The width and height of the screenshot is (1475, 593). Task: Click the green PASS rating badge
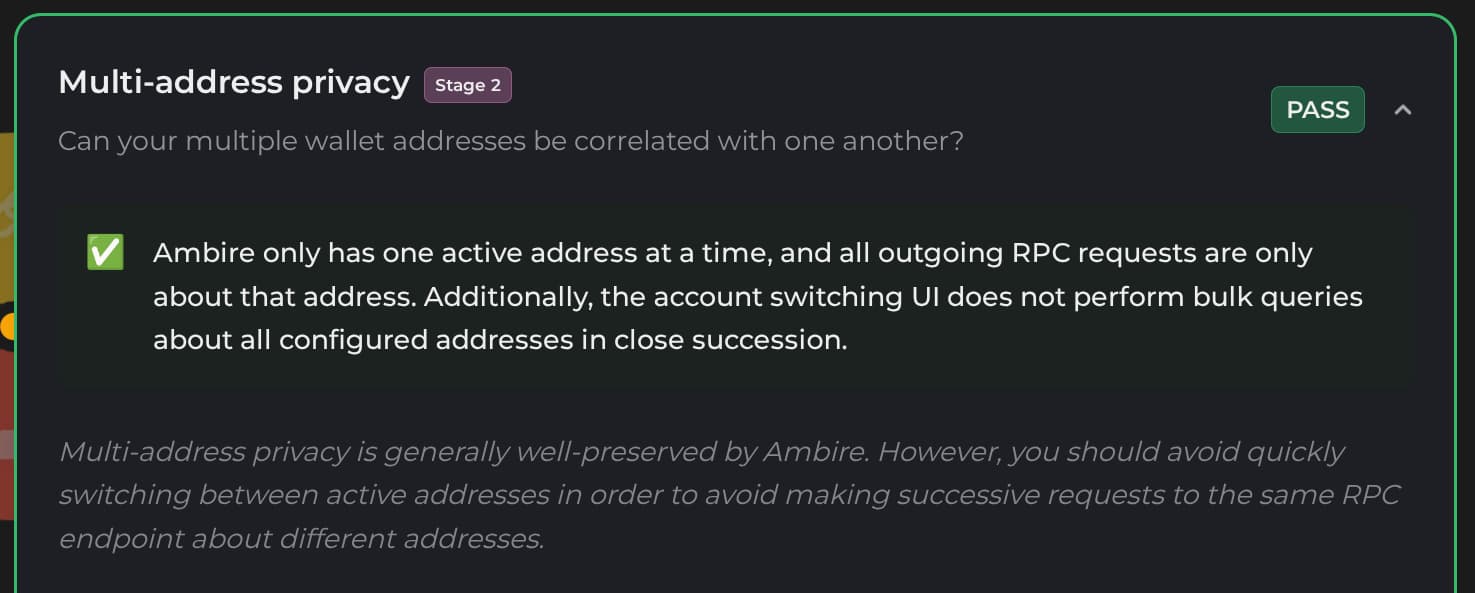[x=1317, y=110]
